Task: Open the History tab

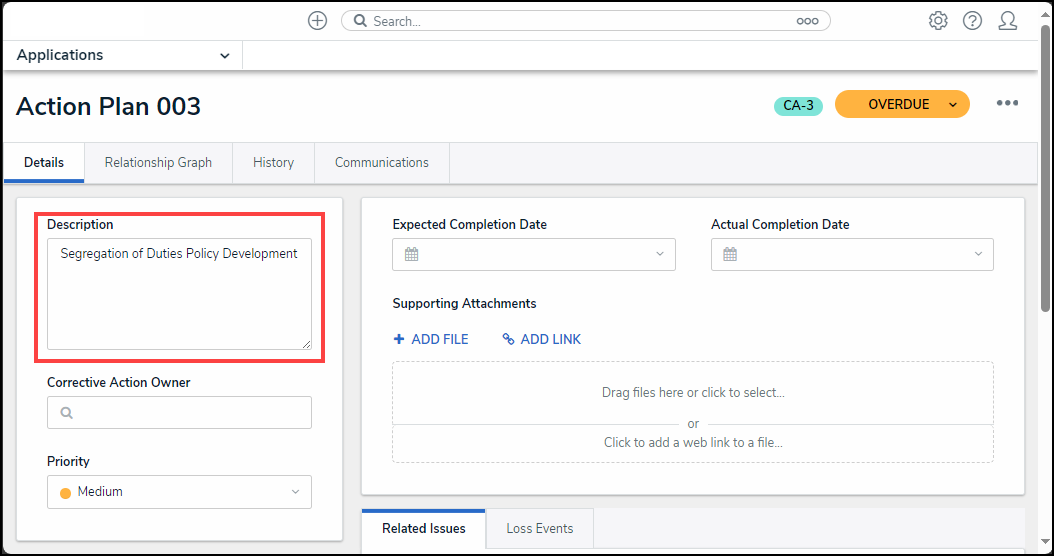Action: (x=273, y=163)
